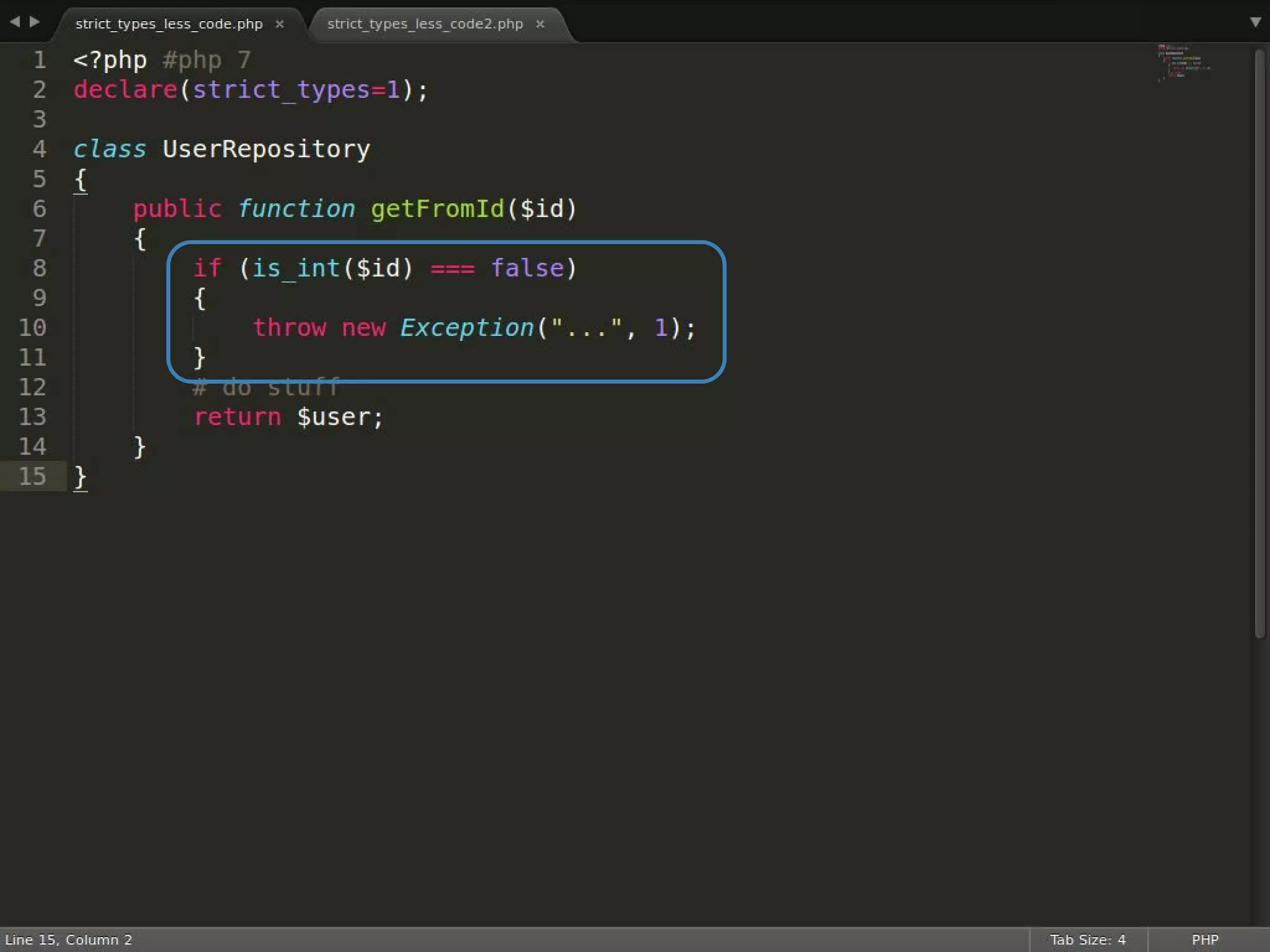Switch to strict_types_less_code2.php tab
The height and width of the screenshot is (952, 1270).
click(425, 24)
